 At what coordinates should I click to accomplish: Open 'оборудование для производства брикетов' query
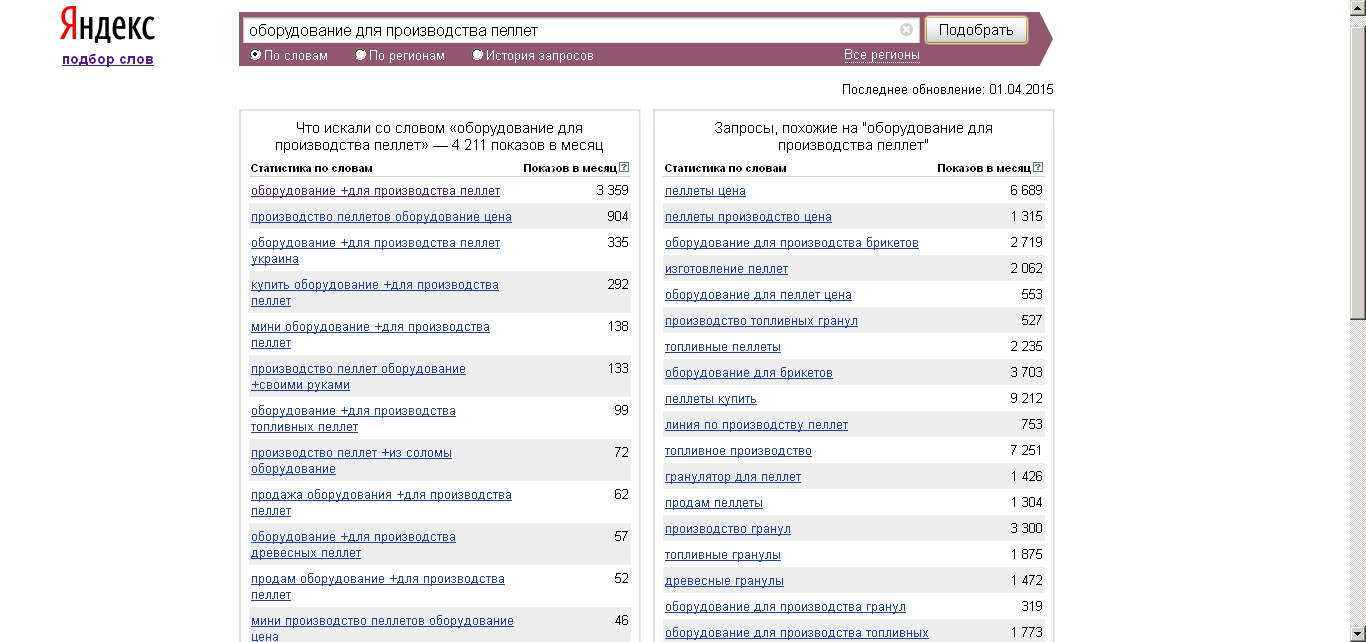pyautogui.click(x=791, y=243)
